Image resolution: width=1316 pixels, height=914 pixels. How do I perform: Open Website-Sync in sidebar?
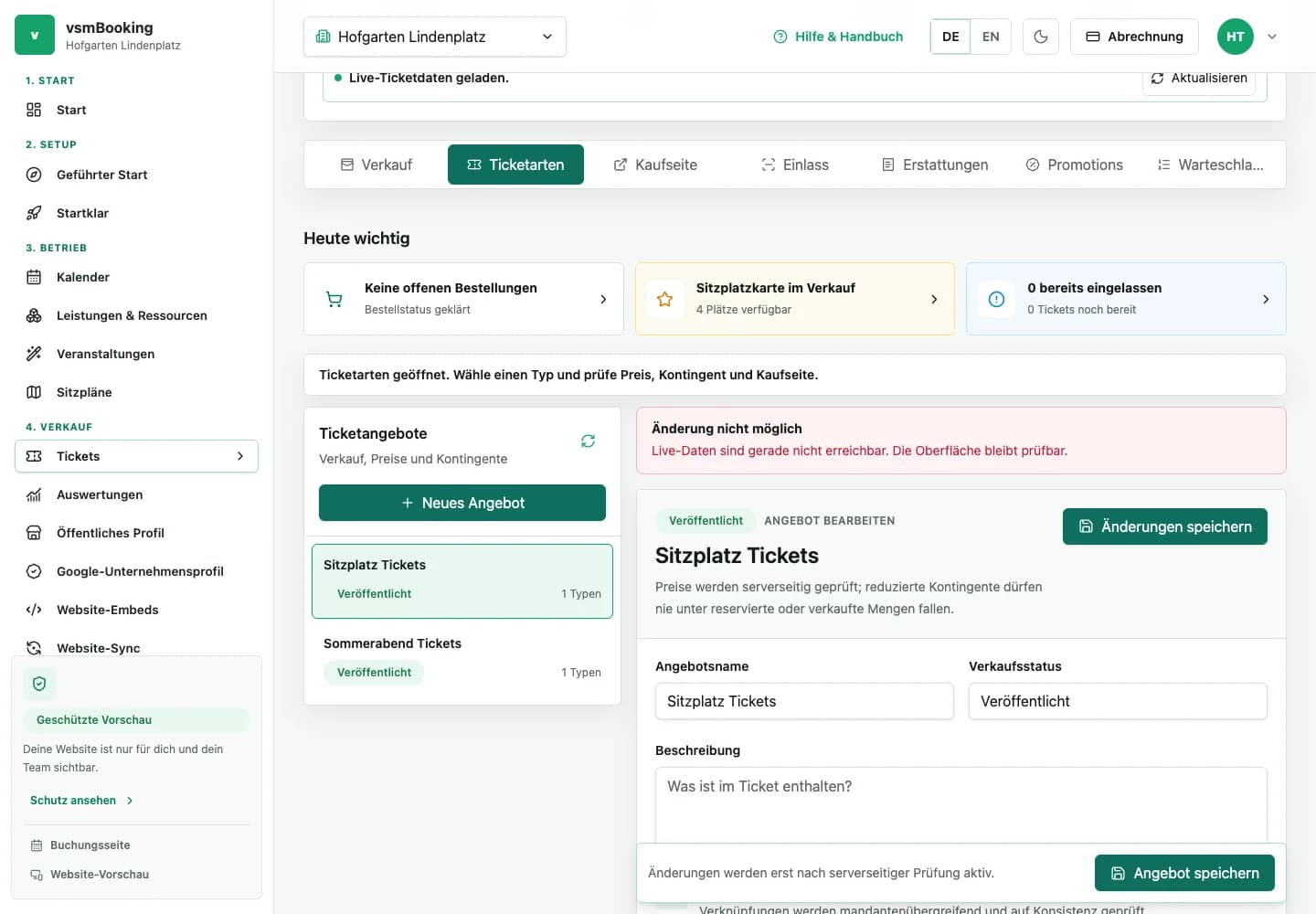coord(136,647)
